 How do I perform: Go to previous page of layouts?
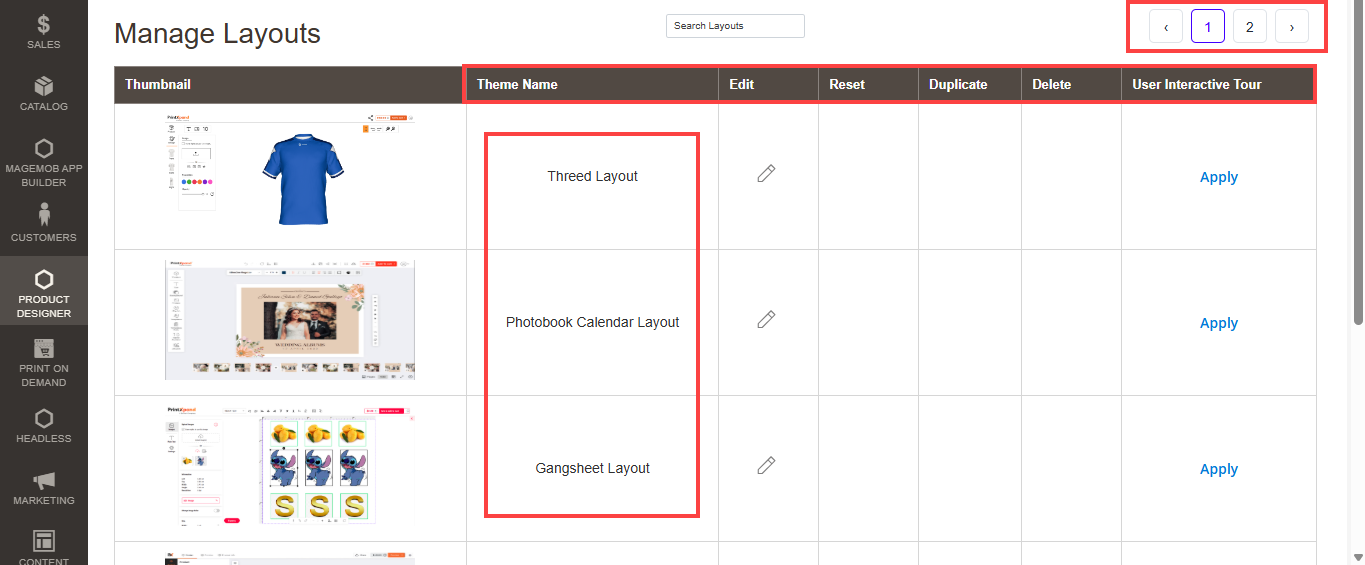tap(1166, 27)
